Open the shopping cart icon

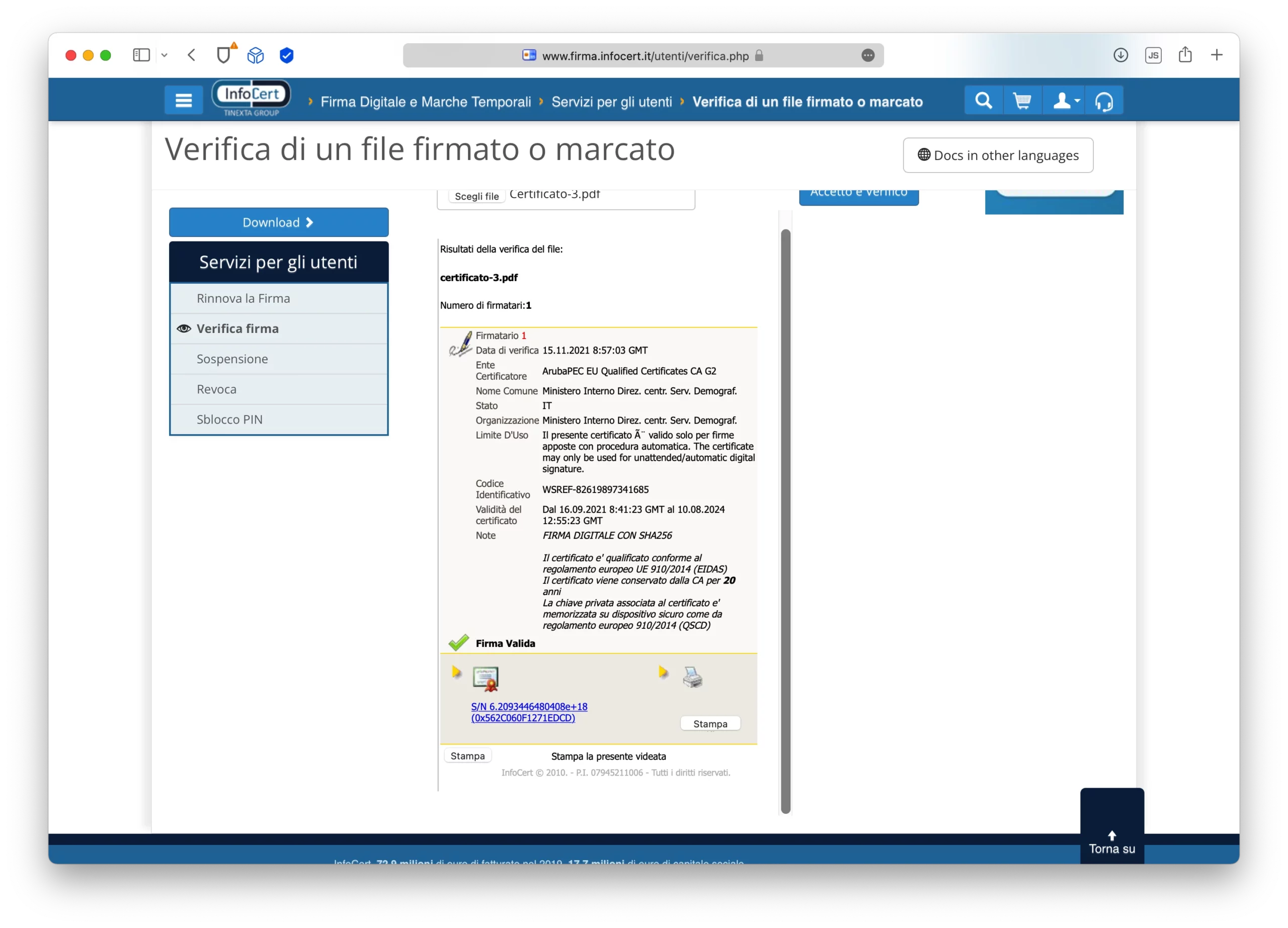tap(1022, 101)
